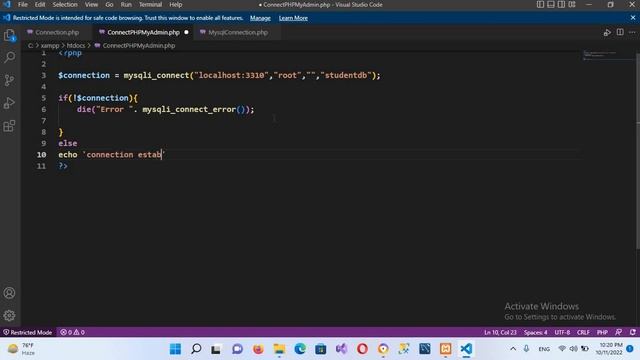The width and height of the screenshot is (640, 360).
Task: Open the Task View taskbar icon
Action: [x=216, y=349]
